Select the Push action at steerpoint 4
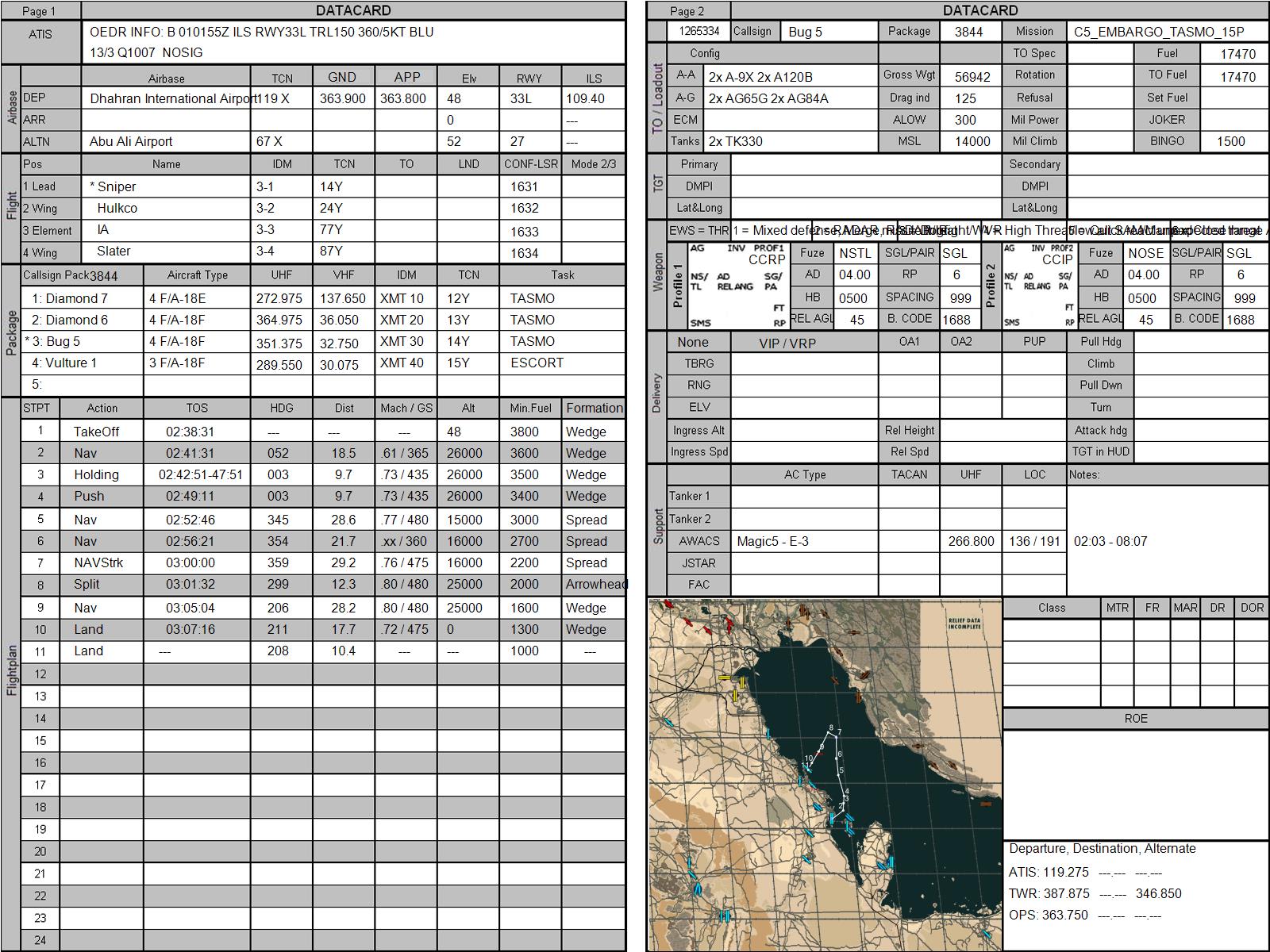 click(x=89, y=496)
